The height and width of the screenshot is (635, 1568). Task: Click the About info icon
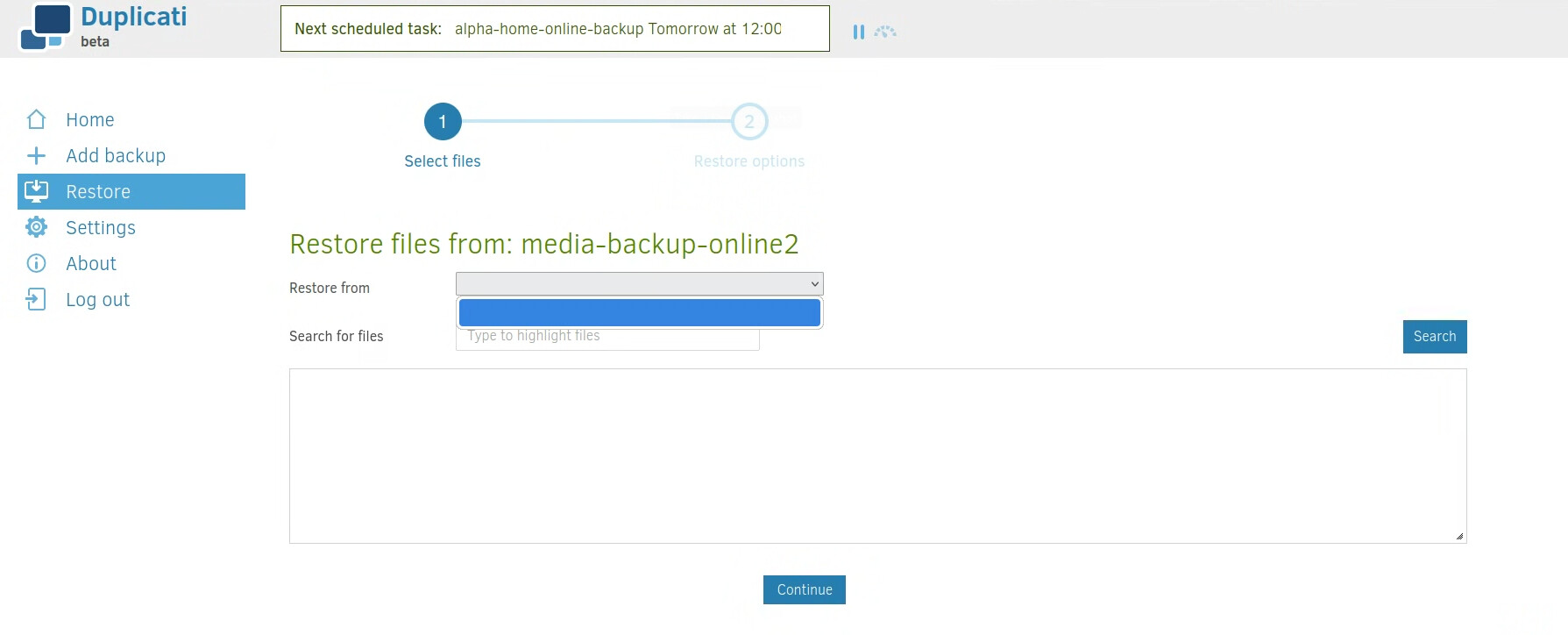[36, 263]
